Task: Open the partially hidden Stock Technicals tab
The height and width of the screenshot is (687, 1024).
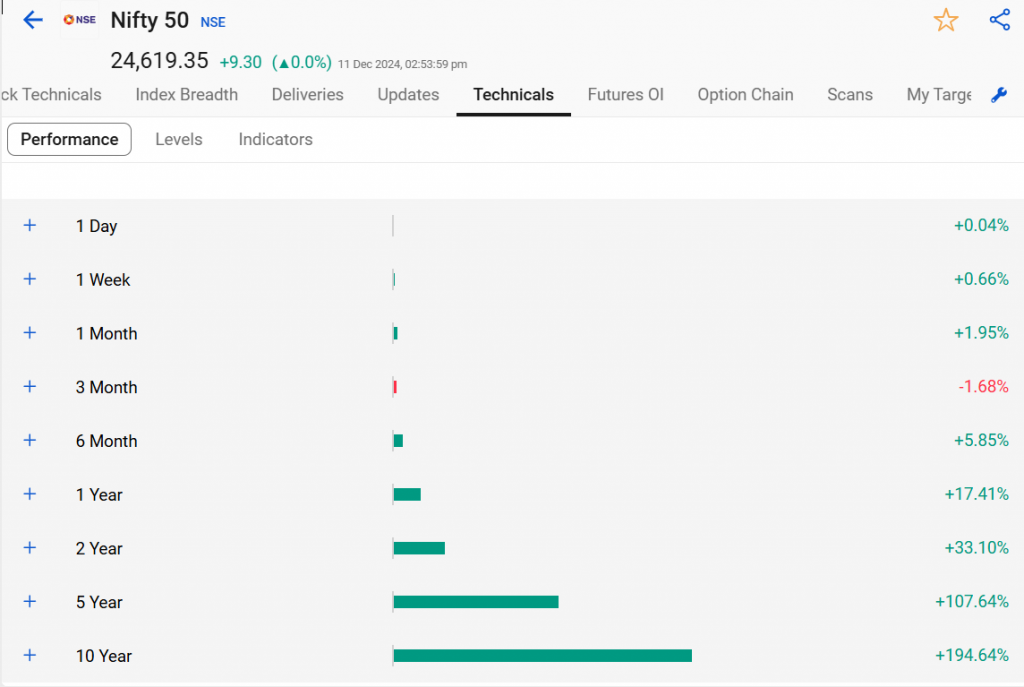Action: click(x=51, y=95)
